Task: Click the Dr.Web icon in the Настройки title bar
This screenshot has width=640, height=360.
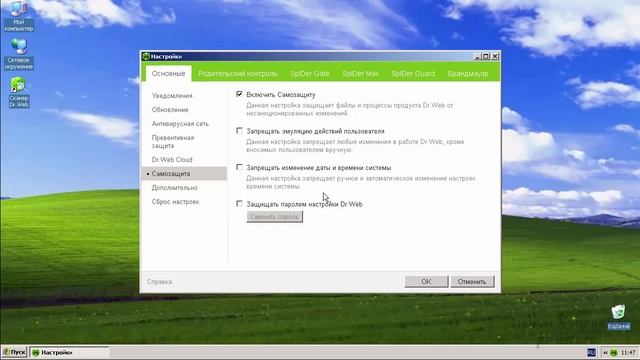Action: pos(146,56)
